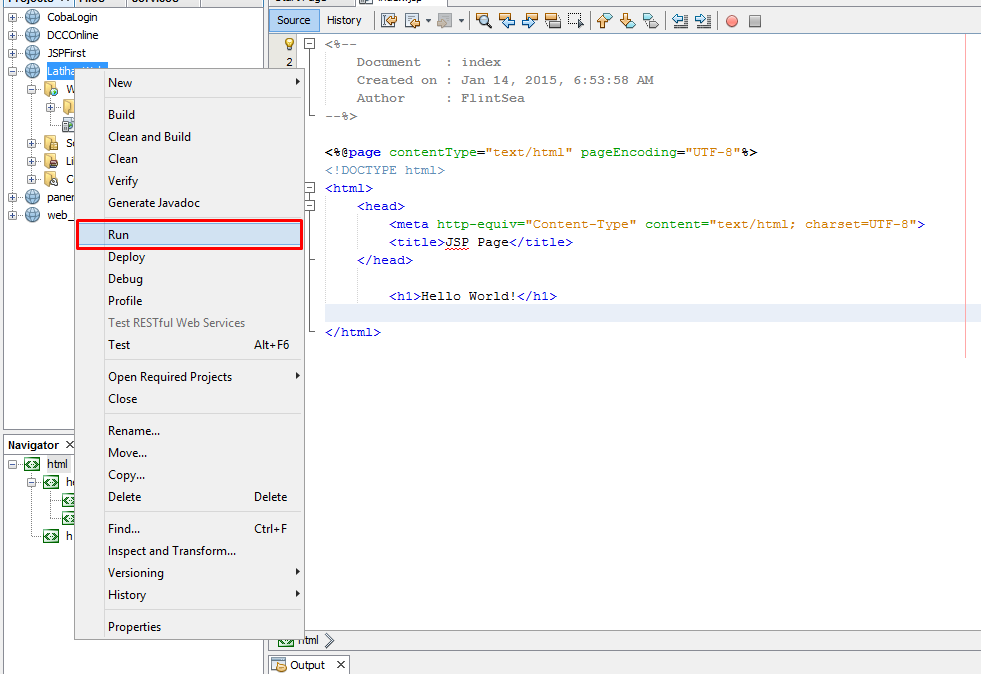Close the Navigator panel
Viewport: 981px width, 674px height.
coord(69,444)
